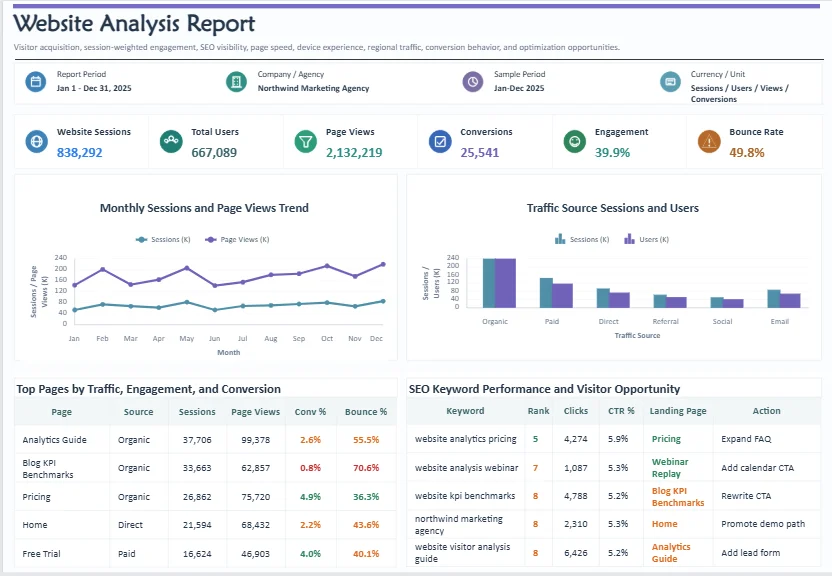Image resolution: width=832 pixels, height=576 pixels.
Task: Click the Conv % column header
Action: 310,412
